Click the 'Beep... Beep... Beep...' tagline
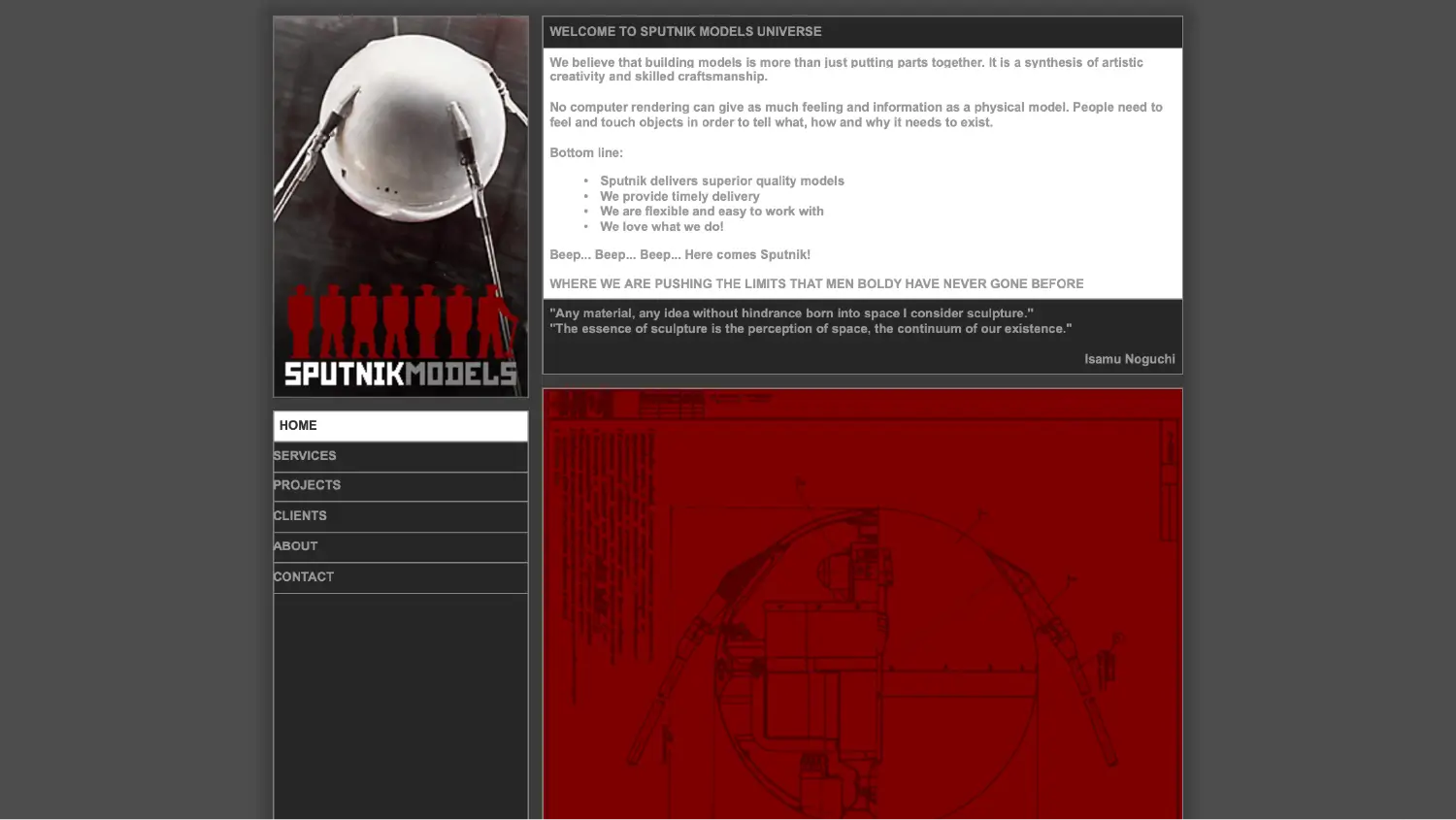 679,255
